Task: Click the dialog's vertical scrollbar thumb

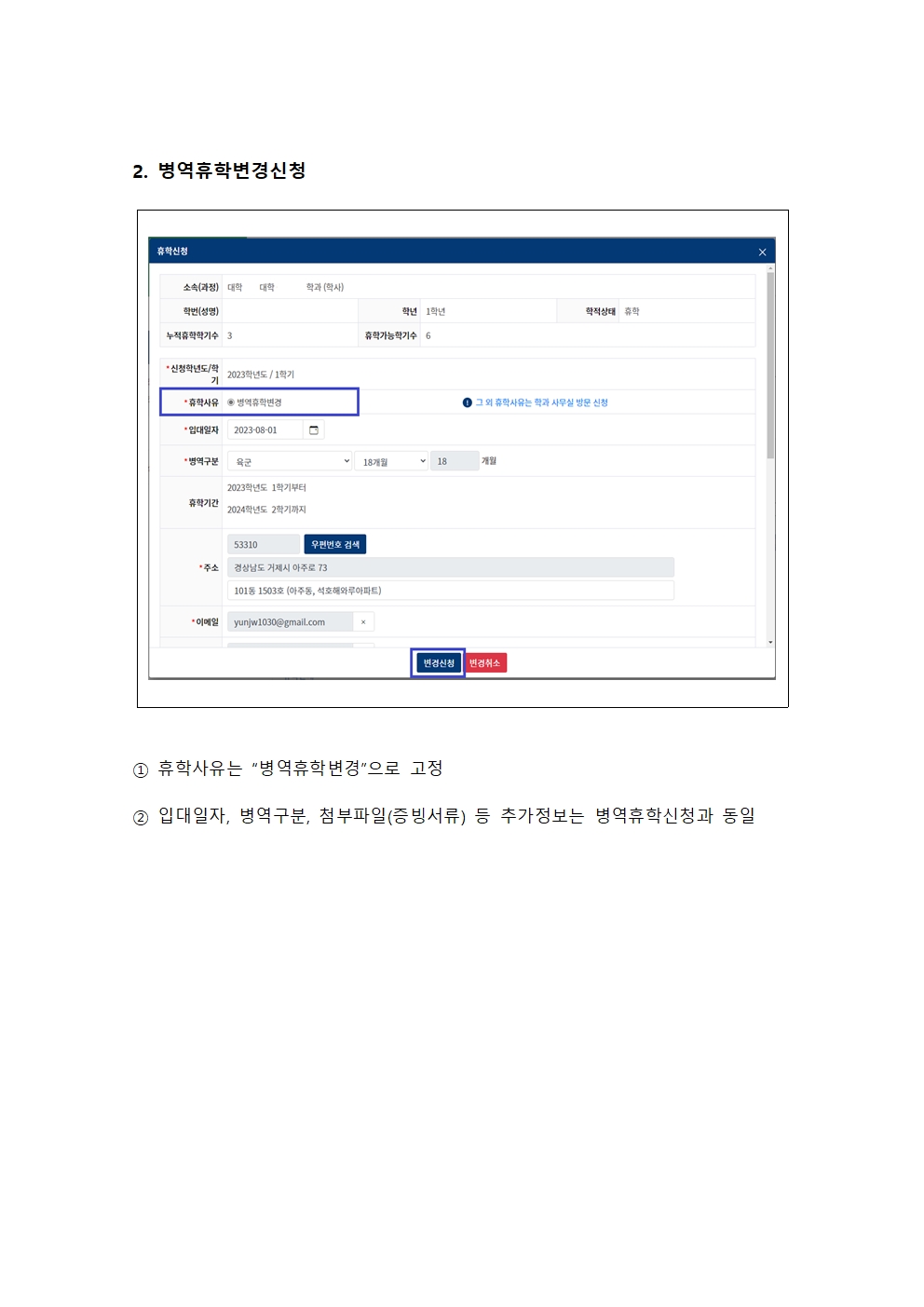Action: tap(770, 365)
